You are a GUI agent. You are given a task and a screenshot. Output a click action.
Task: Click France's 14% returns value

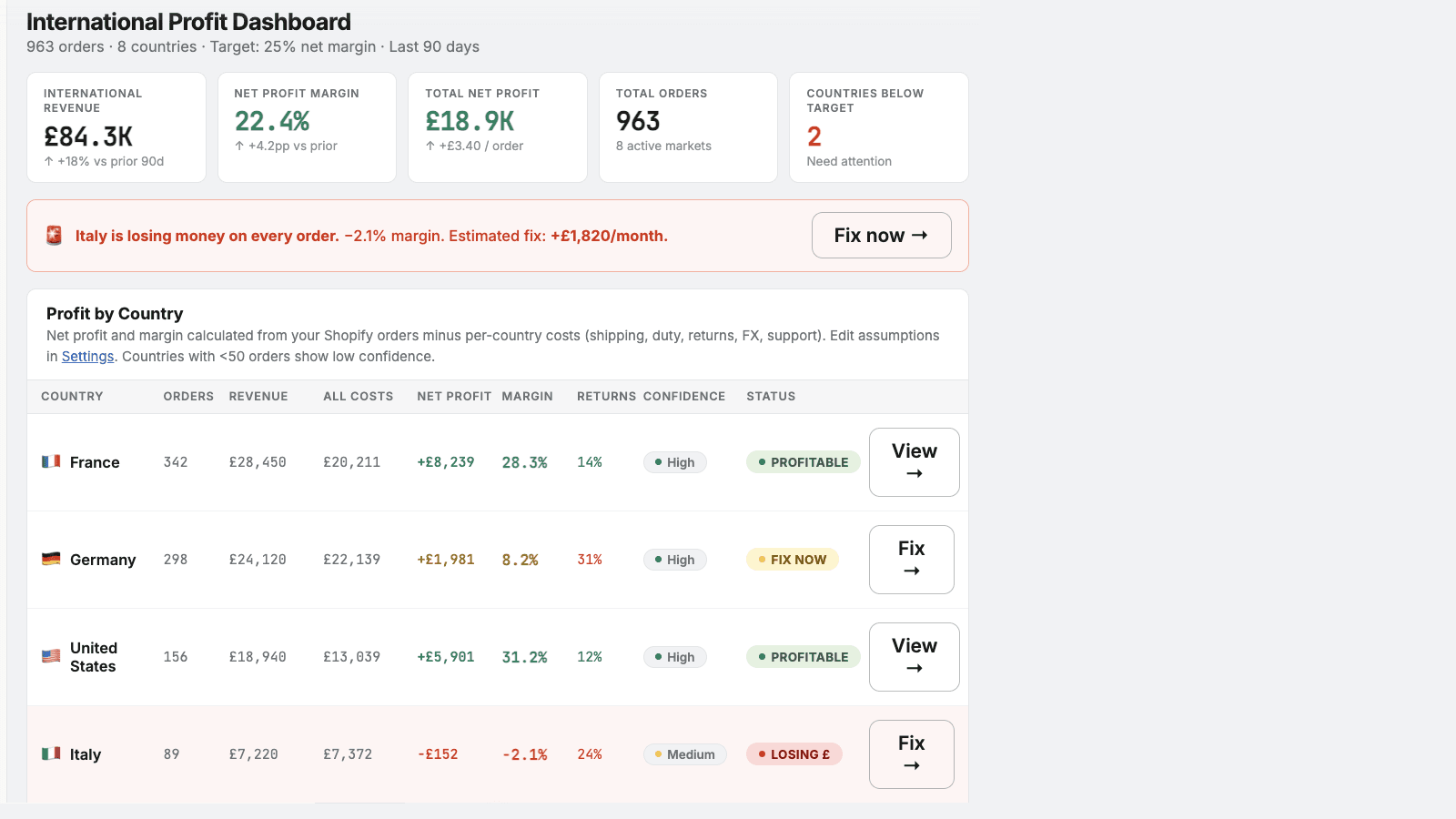click(590, 462)
